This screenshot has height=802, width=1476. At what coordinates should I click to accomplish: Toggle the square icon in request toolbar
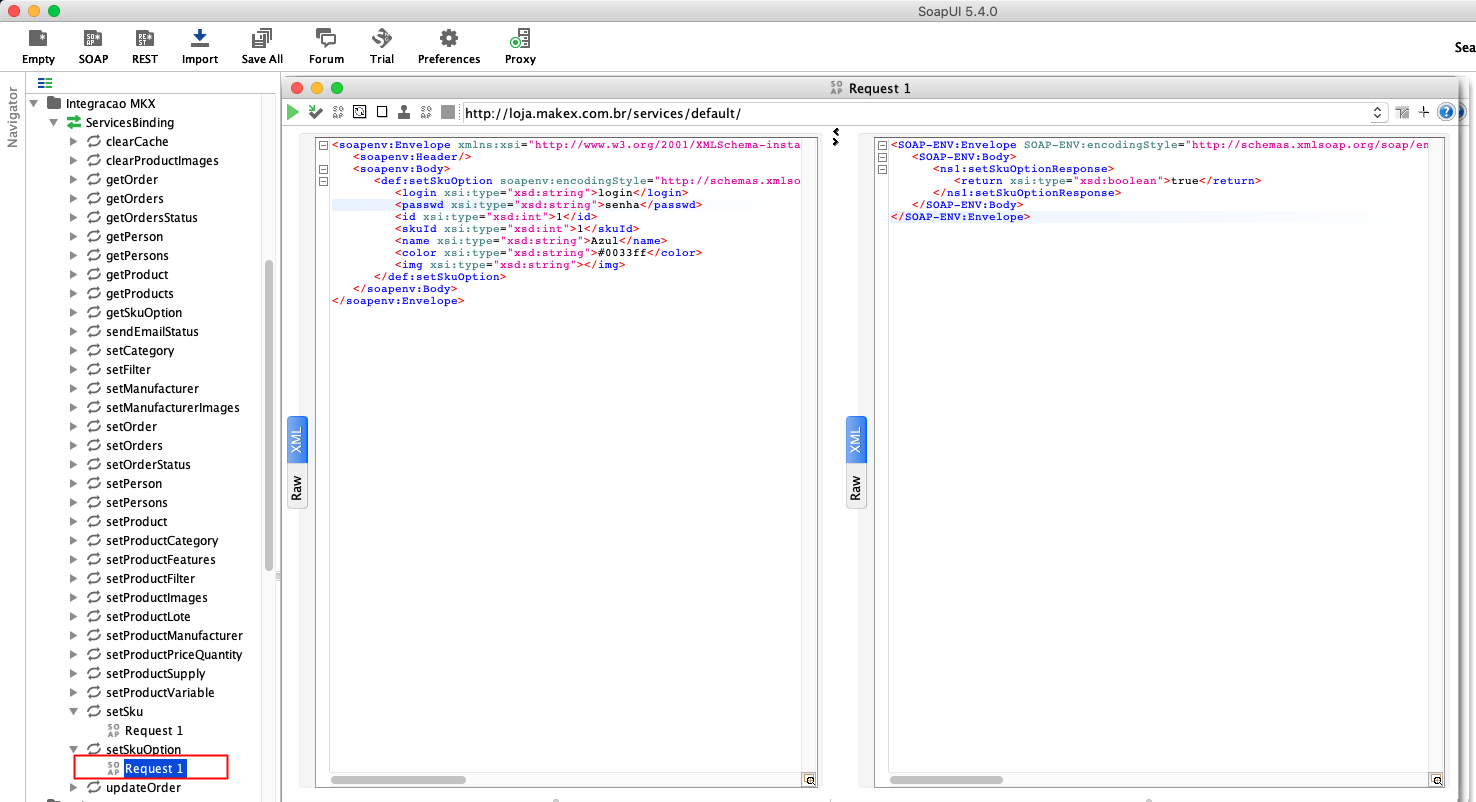pos(382,112)
